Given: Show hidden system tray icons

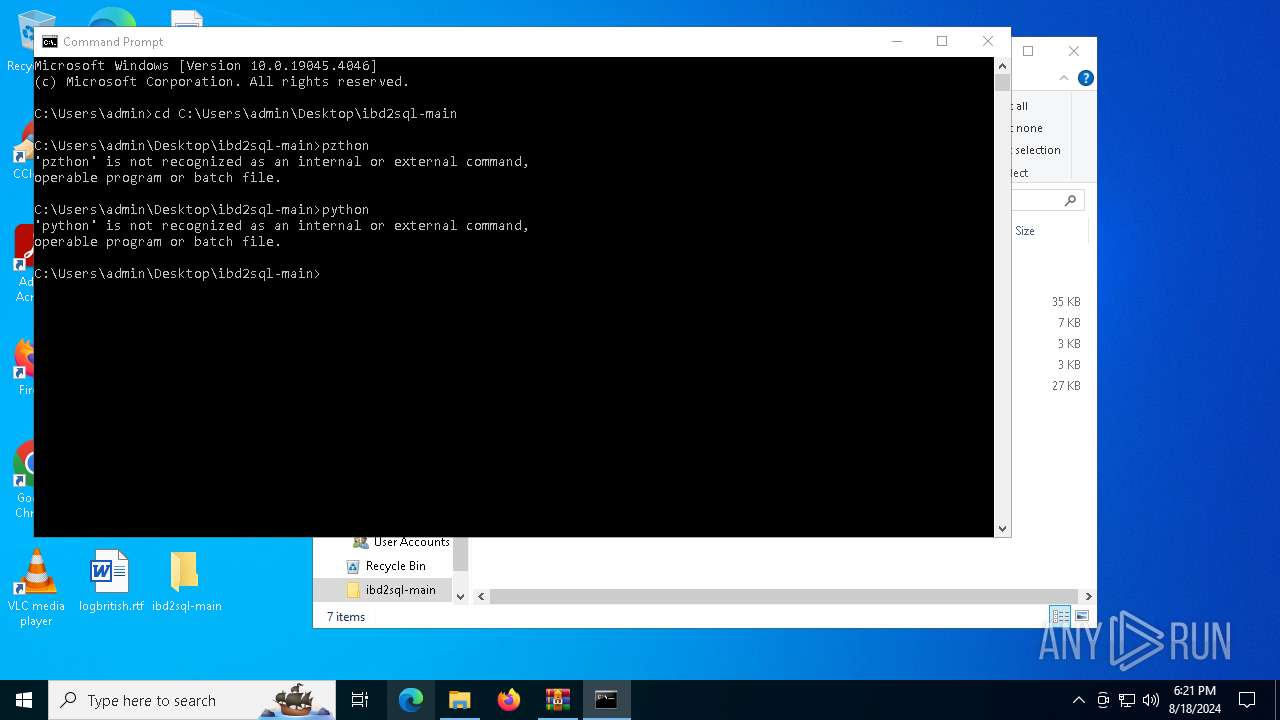Looking at the screenshot, I should [1078, 700].
